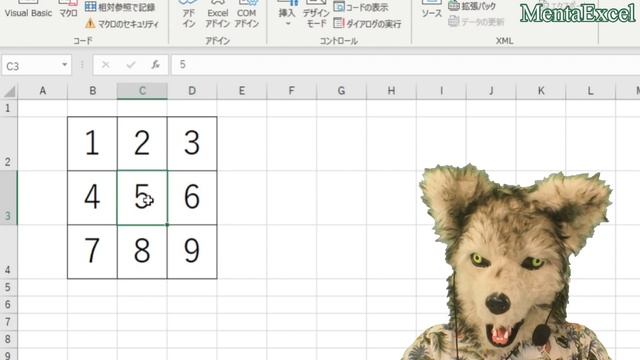640x360 pixels.
Task: Confirm entry with the checkmark icon
Action: [x=131, y=64]
